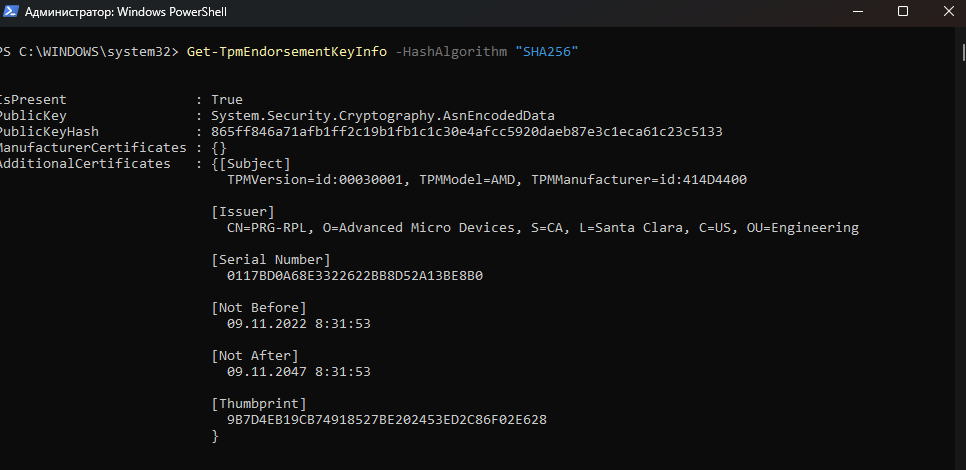The height and width of the screenshot is (470, 966).
Task: Click the IsPresent True value
Action: [x=227, y=100]
